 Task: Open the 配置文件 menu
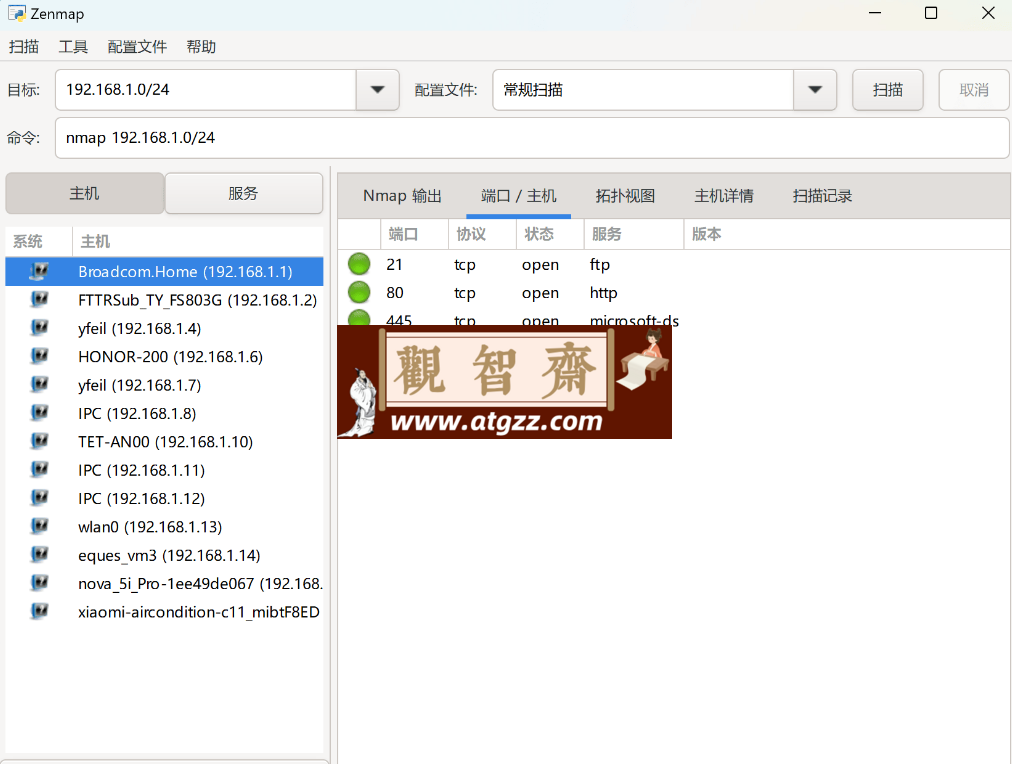(x=137, y=47)
